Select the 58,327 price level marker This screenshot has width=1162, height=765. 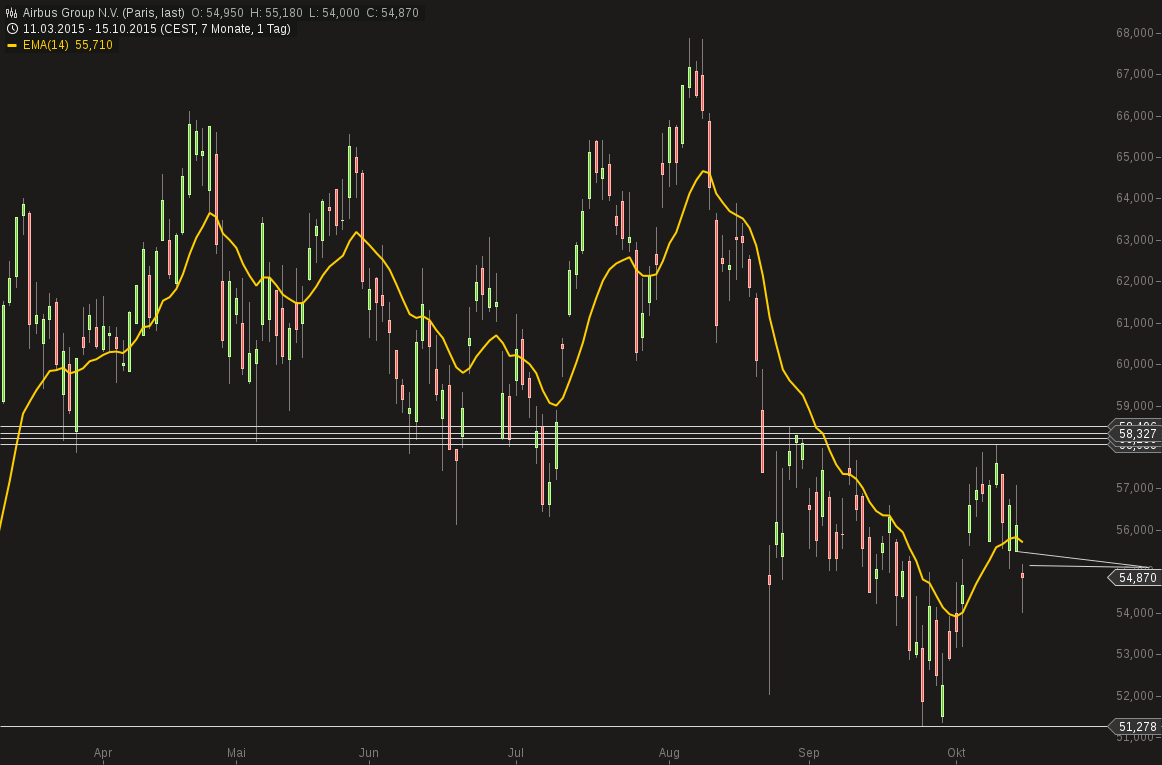[1135, 434]
